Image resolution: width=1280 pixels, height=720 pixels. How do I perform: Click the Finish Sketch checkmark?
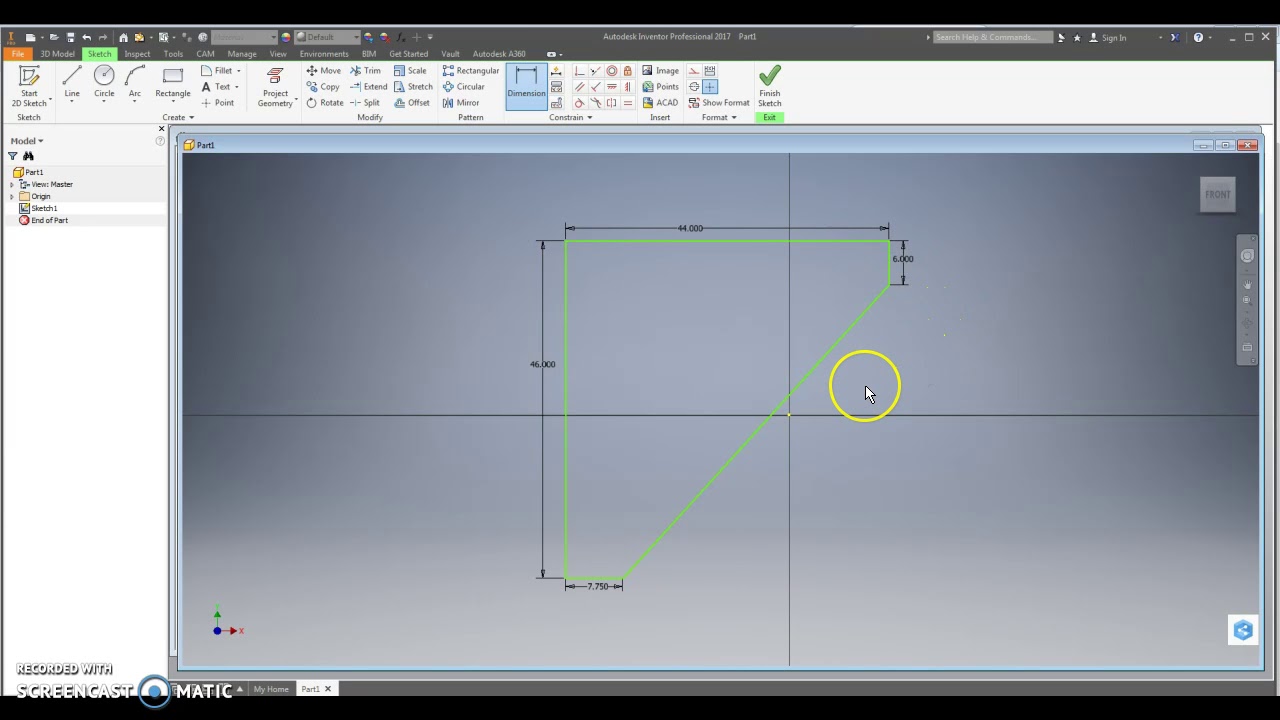click(x=769, y=86)
